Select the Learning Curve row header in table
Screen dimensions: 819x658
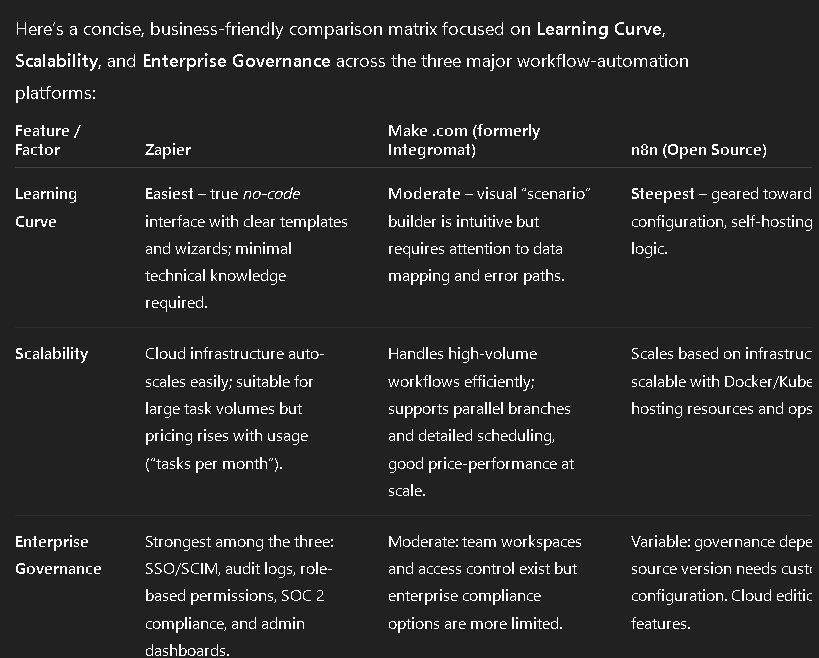46,207
